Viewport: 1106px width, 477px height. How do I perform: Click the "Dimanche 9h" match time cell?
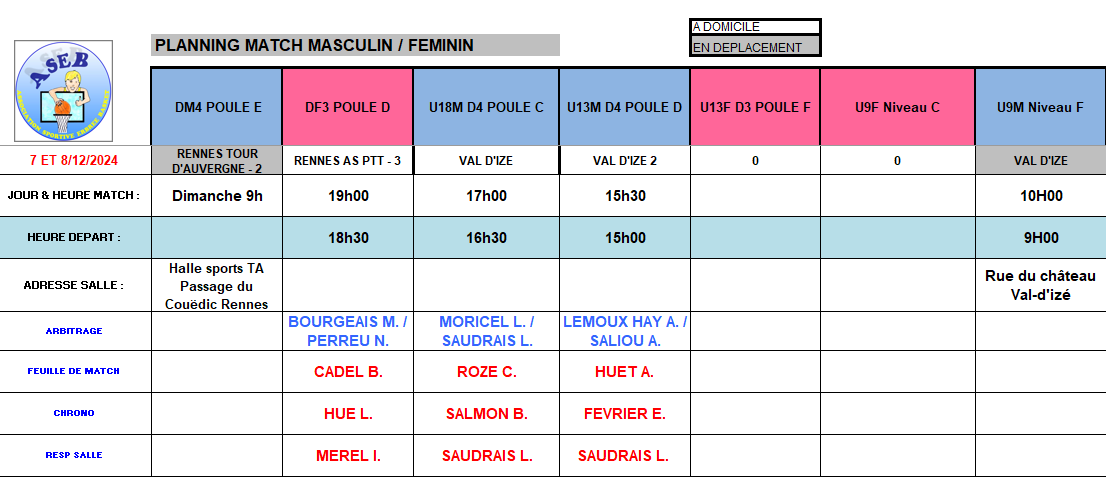pyautogui.click(x=217, y=196)
